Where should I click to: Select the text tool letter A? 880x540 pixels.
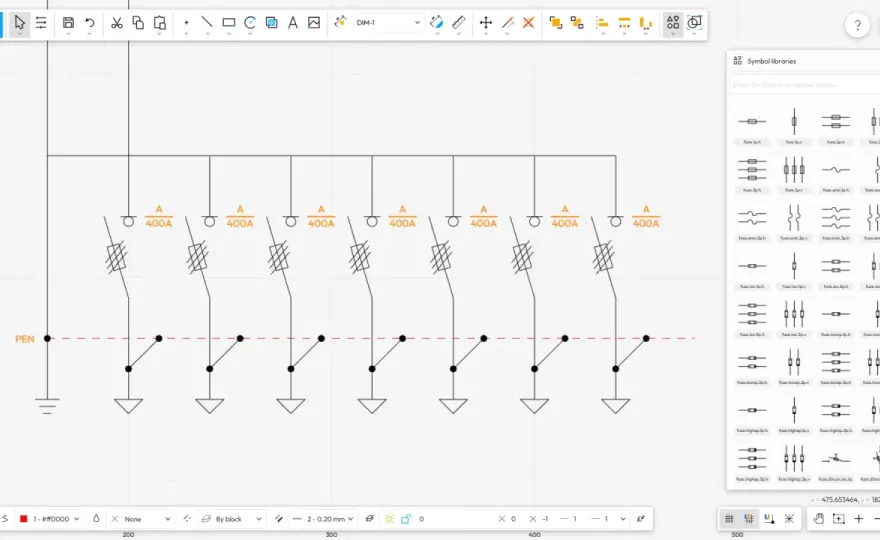(x=293, y=23)
